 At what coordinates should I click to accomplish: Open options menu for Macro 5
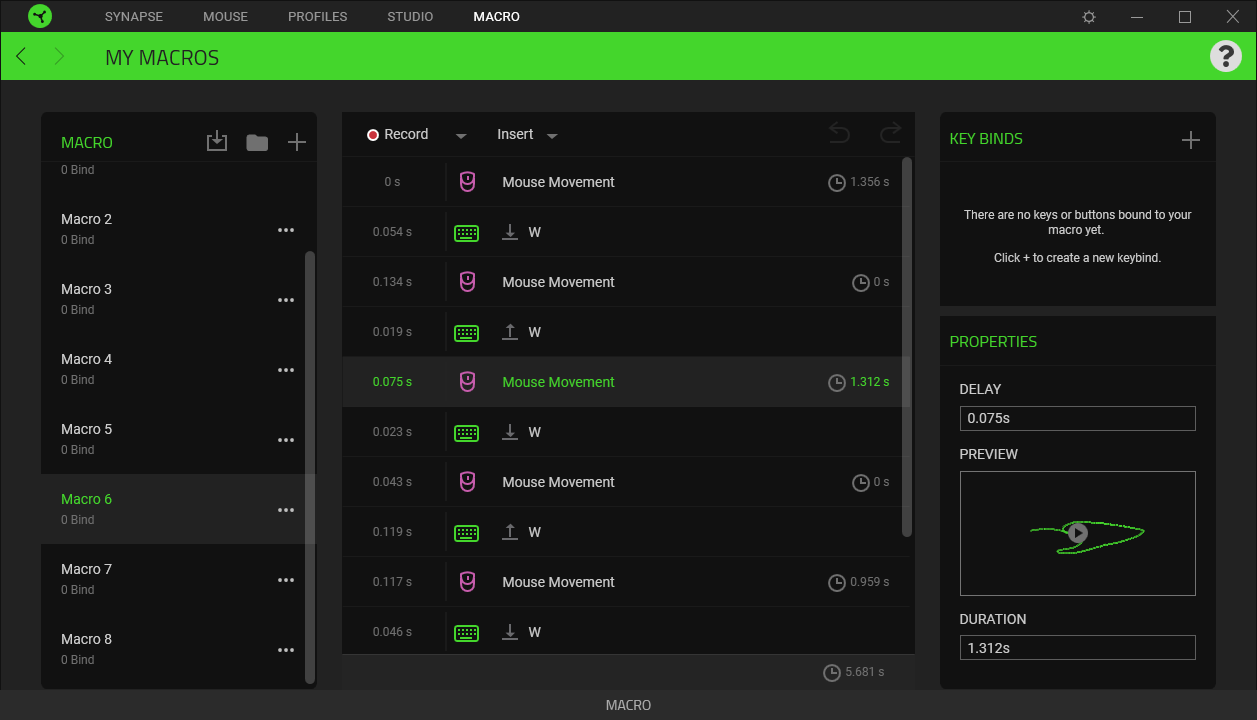click(286, 440)
